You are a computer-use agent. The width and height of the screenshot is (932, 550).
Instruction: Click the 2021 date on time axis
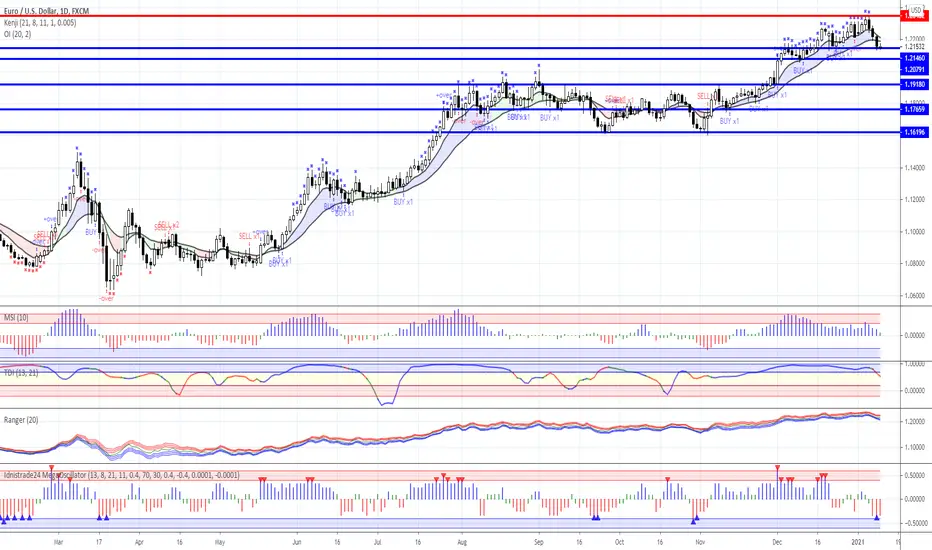(x=857, y=542)
